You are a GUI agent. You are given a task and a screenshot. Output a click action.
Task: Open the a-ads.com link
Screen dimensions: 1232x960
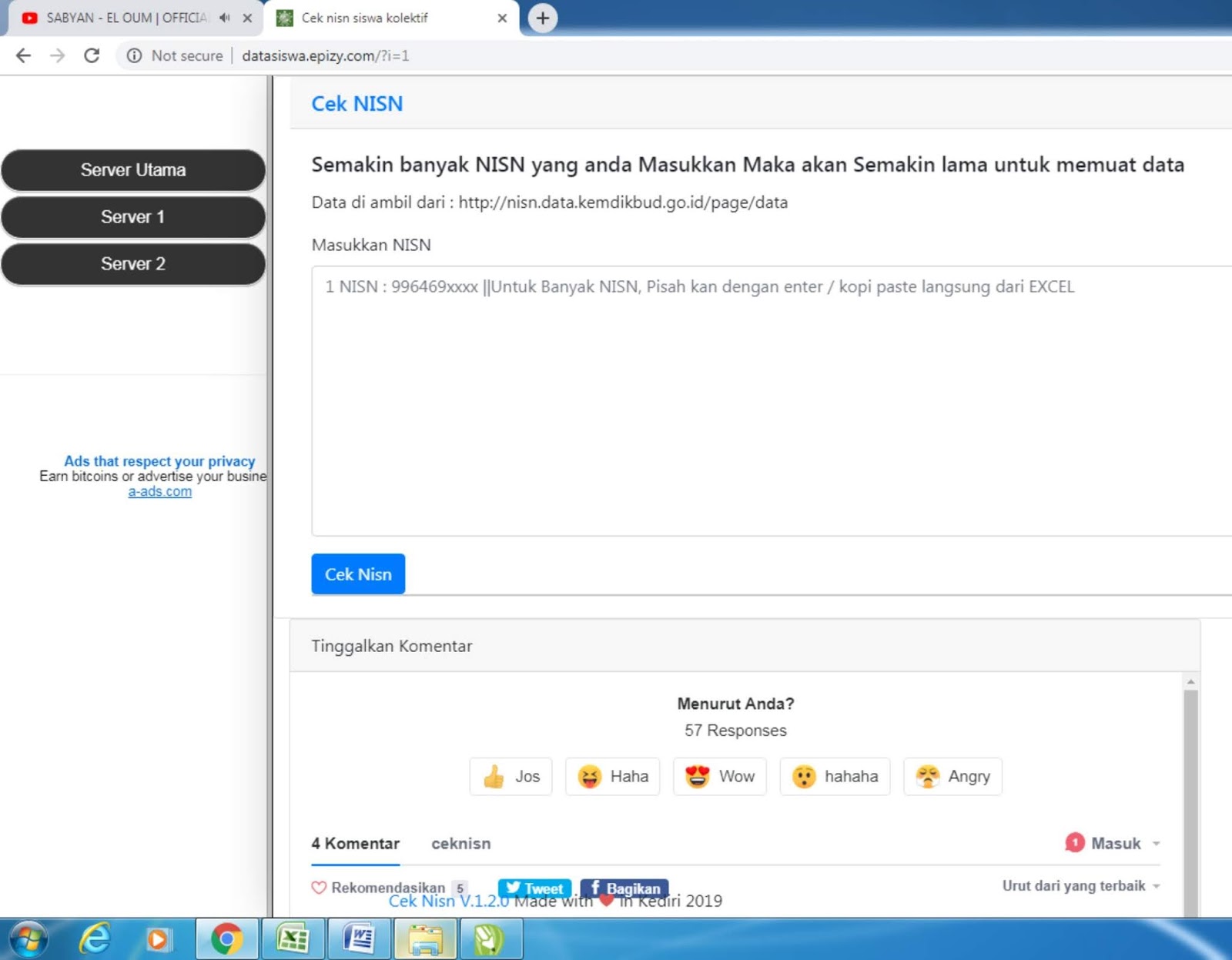pyautogui.click(x=159, y=491)
